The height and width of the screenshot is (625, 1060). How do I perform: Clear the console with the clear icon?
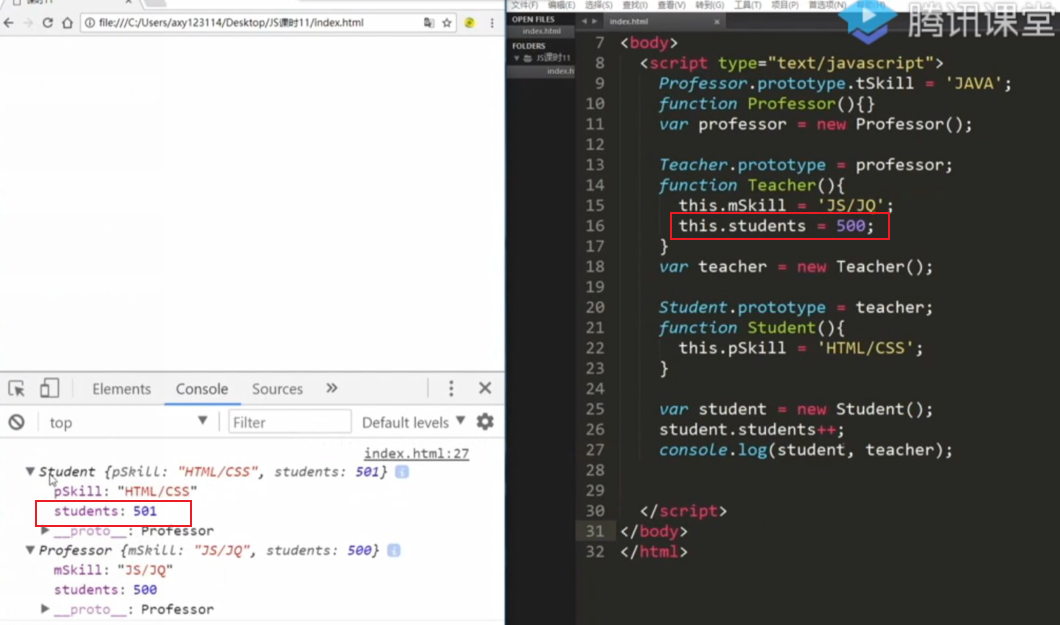(x=17, y=422)
